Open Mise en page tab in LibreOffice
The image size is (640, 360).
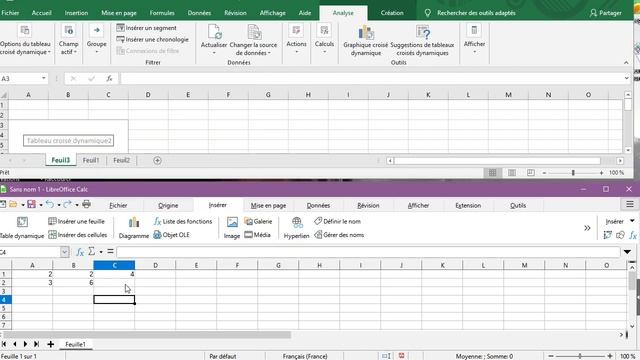268,205
